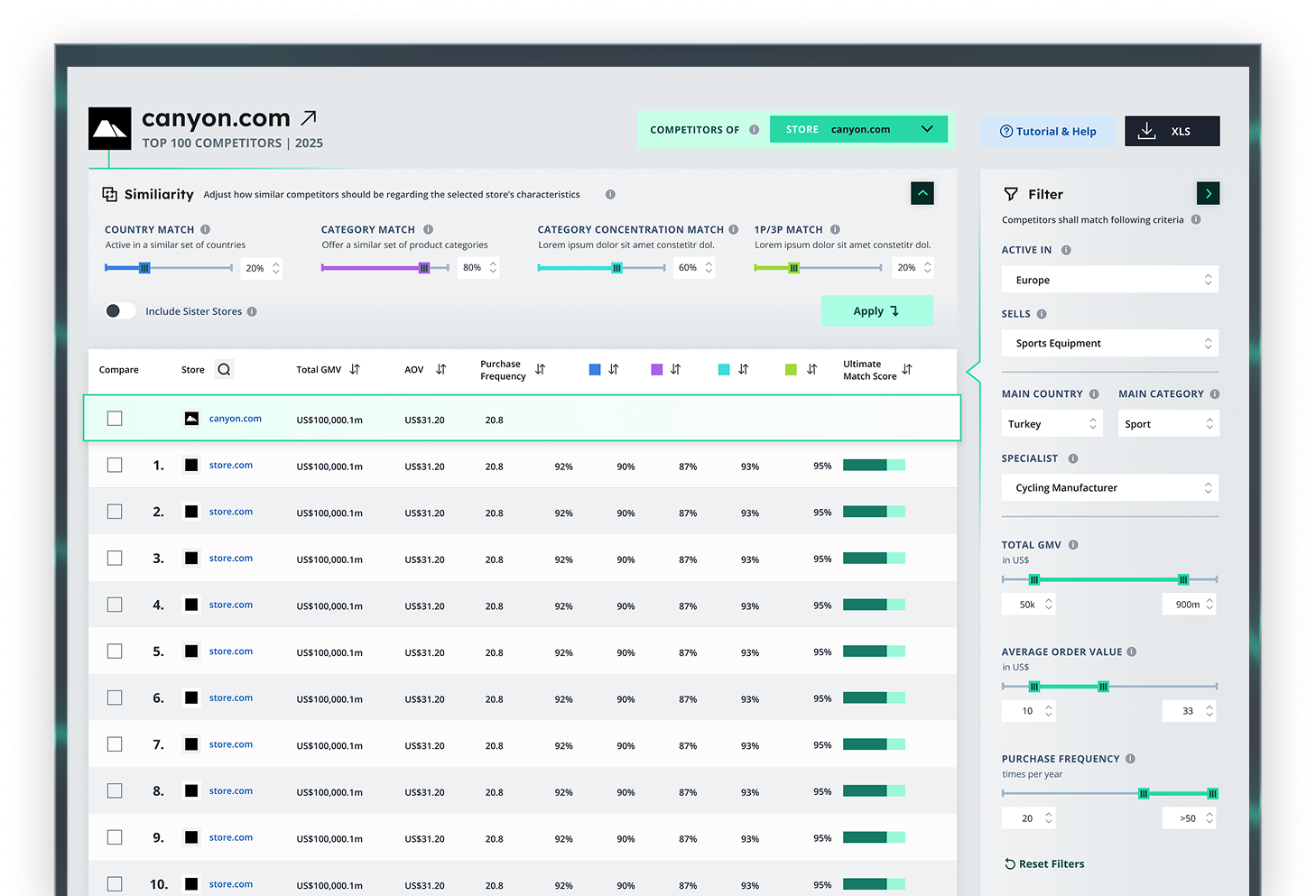
Task: Download XLS export
Action: click(x=1172, y=131)
